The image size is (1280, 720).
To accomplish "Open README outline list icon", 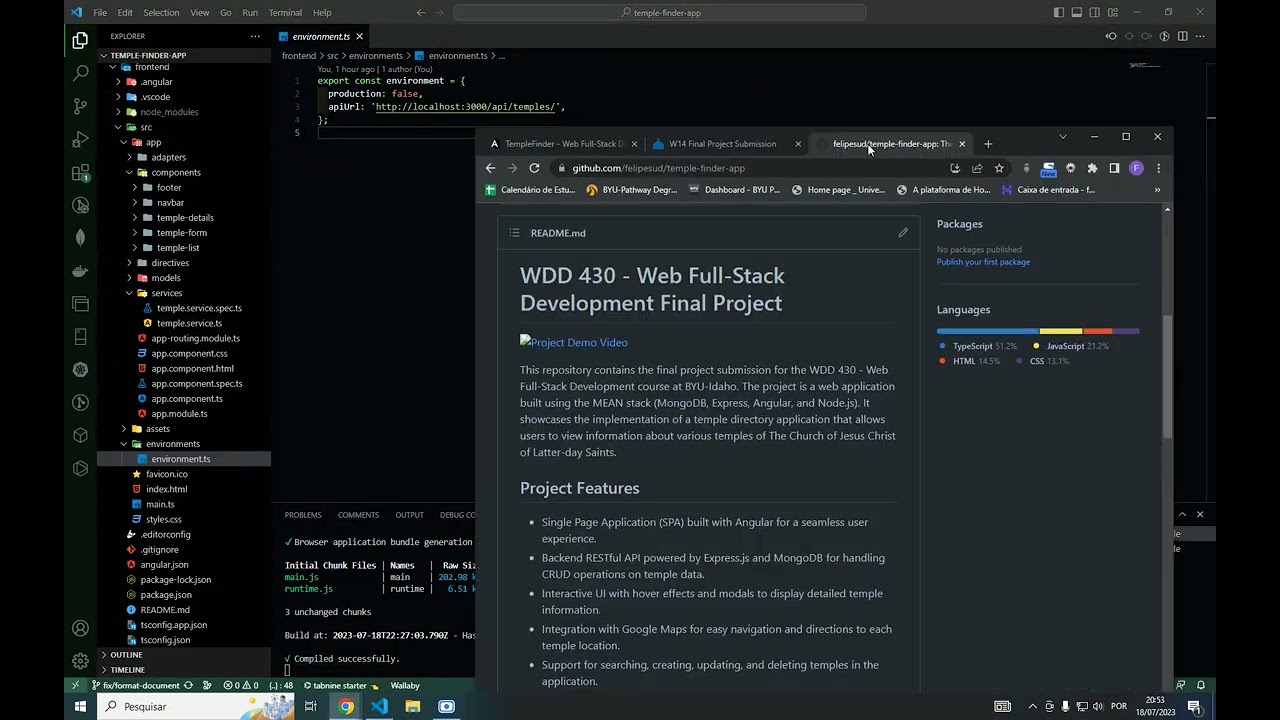I will [514, 233].
